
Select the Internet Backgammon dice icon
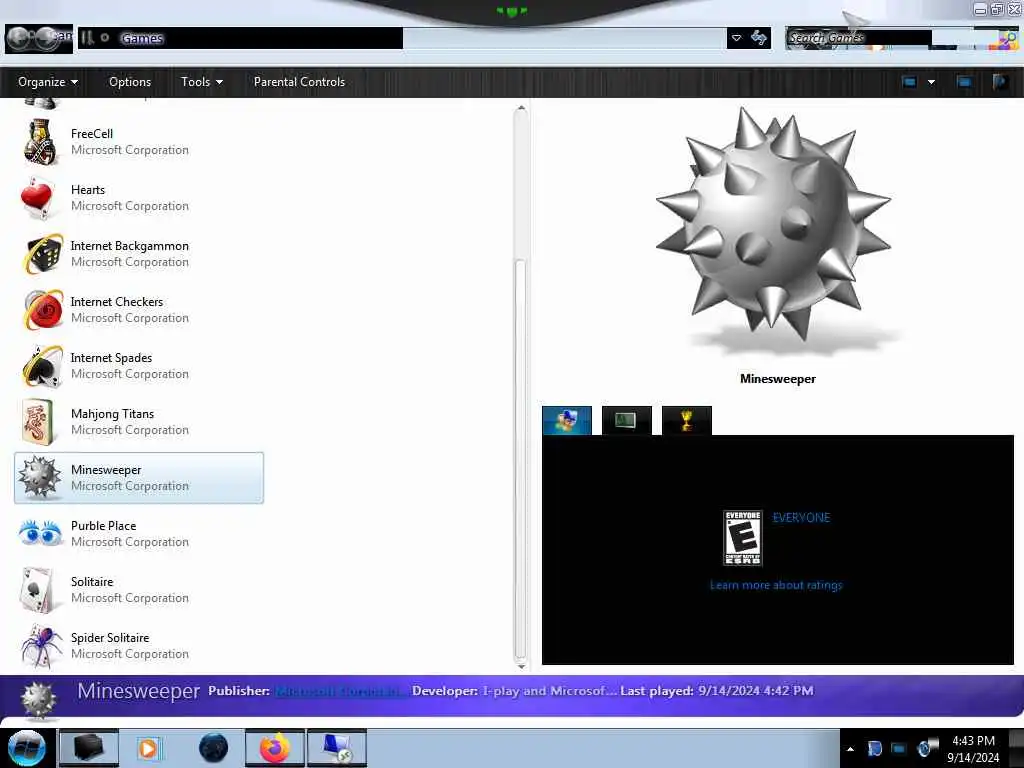tap(43, 254)
